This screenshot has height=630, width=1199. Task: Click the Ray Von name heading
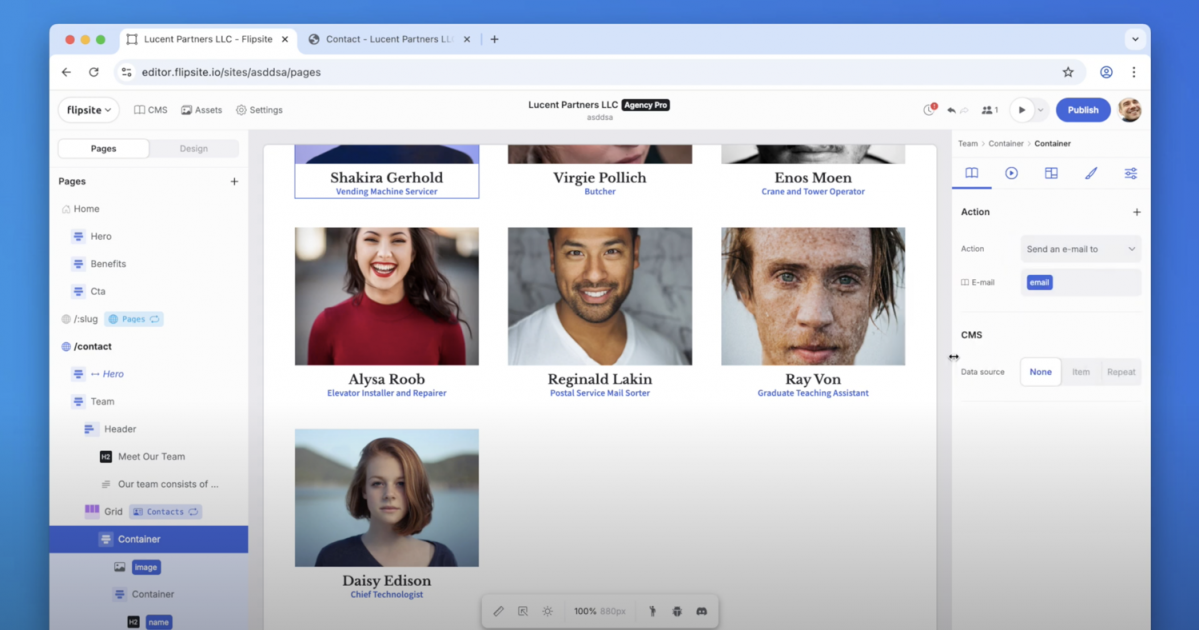click(x=813, y=379)
